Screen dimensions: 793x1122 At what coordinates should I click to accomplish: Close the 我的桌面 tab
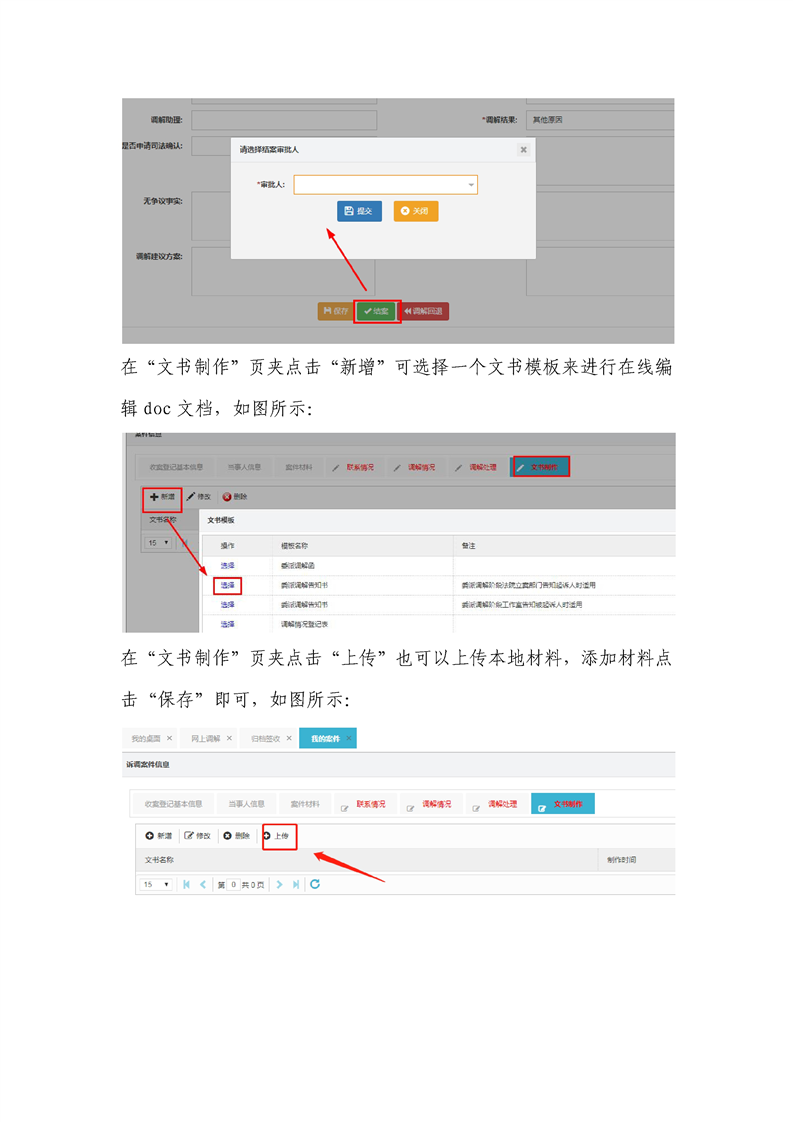pyautogui.click(x=170, y=738)
